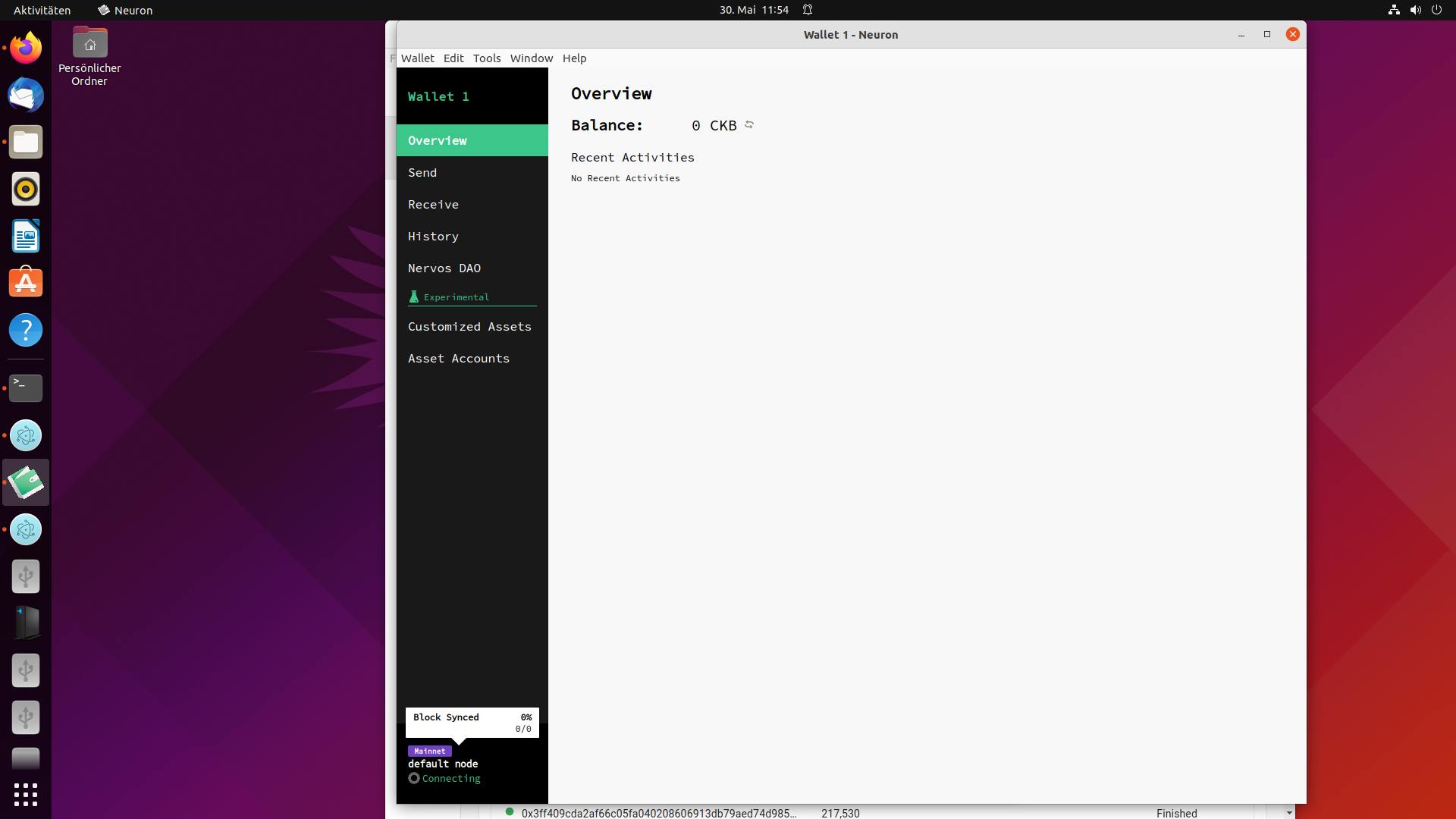1456x819 pixels.
Task: Open the Wallet menu
Action: tap(417, 58)
